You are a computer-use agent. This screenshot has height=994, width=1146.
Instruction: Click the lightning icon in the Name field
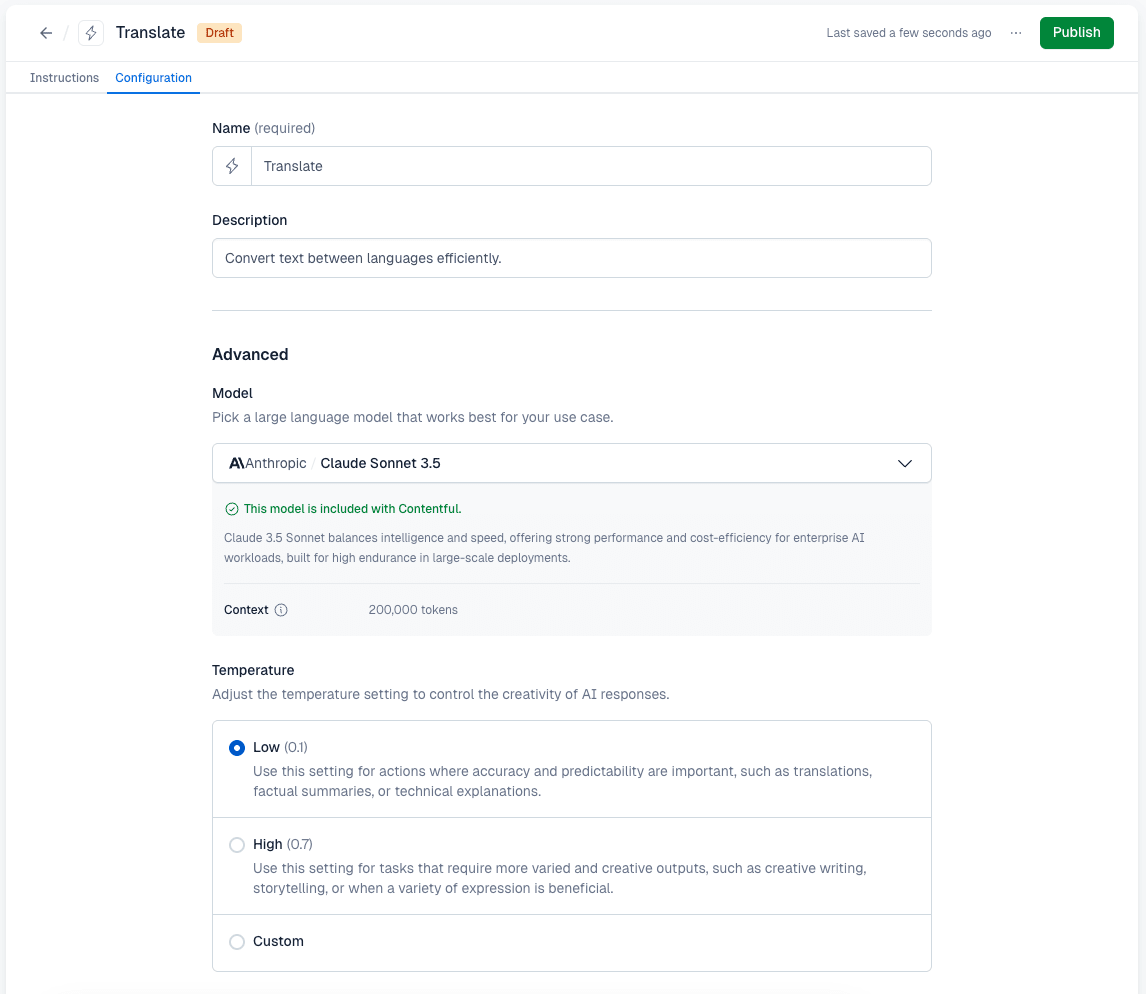[232, 166]
